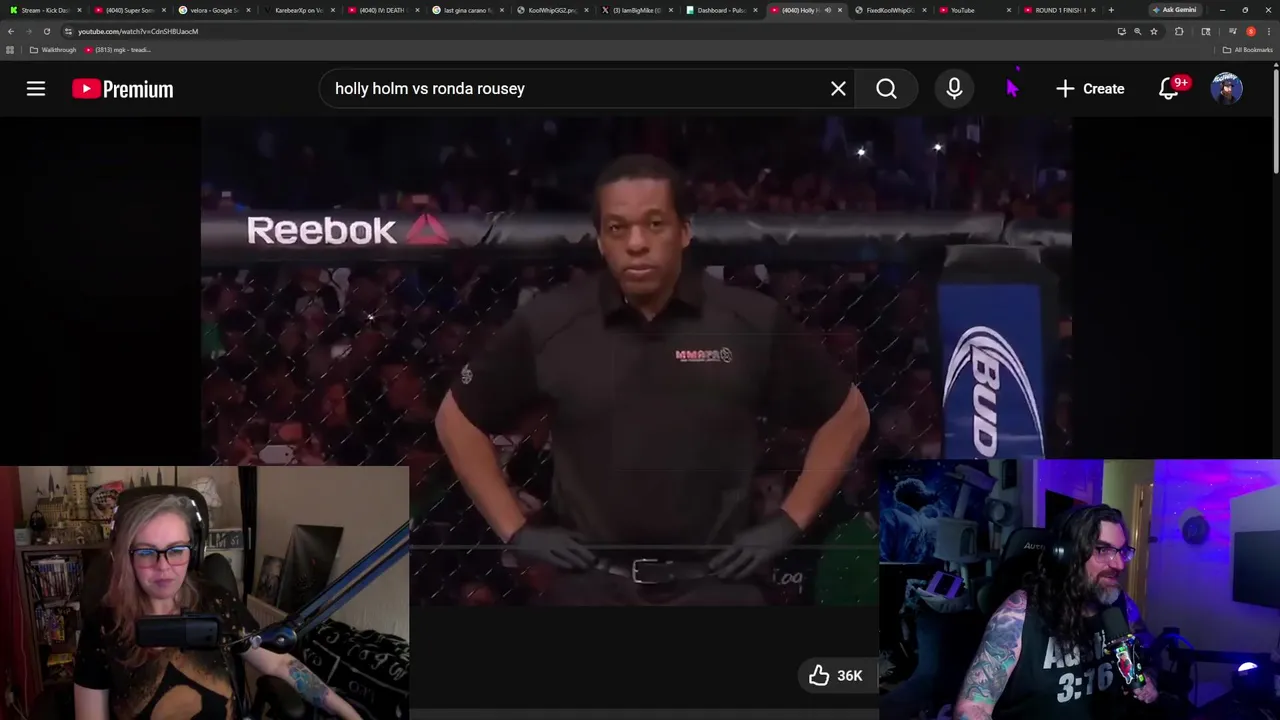Switch to the IamBigMike X tab
1280x720 pixels.
[634, 10]
